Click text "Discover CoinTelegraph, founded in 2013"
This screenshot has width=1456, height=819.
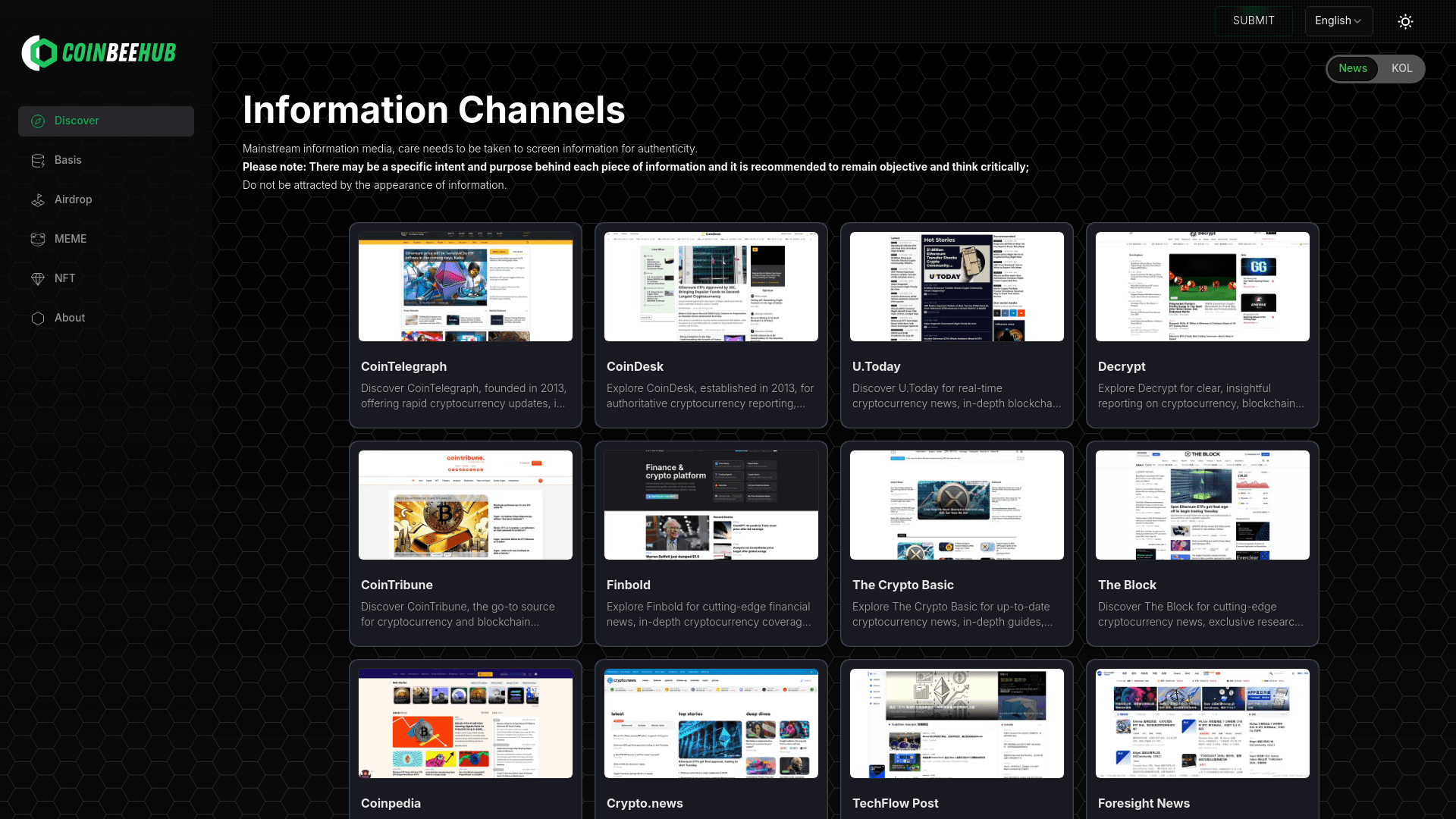(463, 388)
